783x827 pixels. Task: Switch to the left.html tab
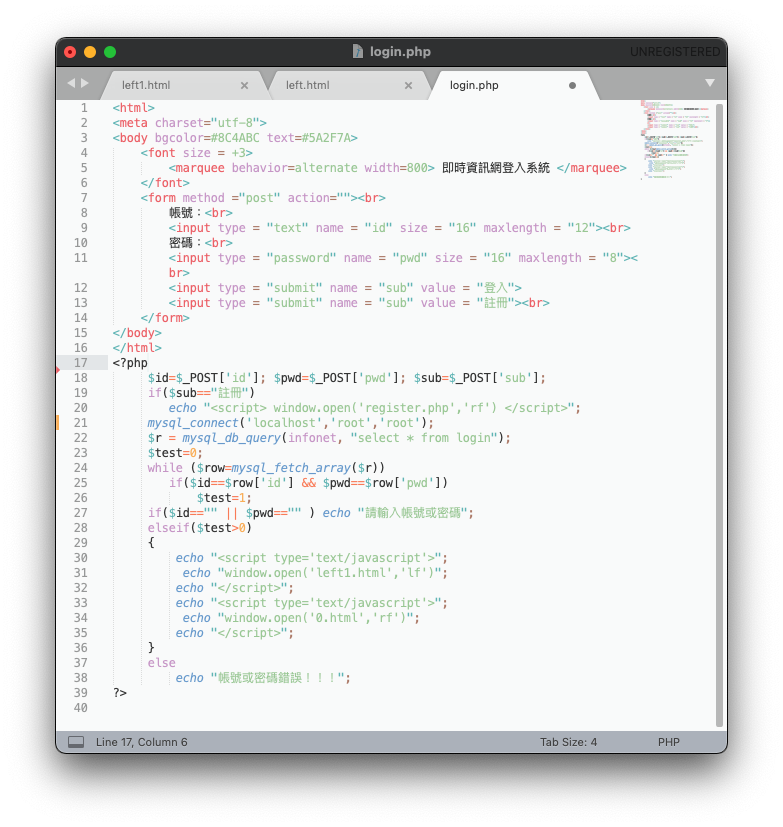pyautogui.click(x=307, y=85)
